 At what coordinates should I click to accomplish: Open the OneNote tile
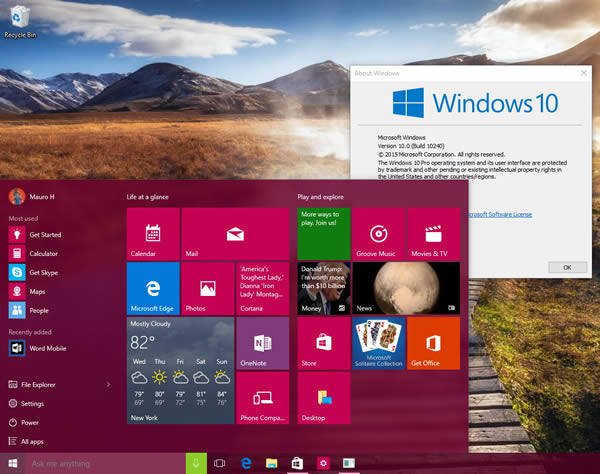point(263,343)
